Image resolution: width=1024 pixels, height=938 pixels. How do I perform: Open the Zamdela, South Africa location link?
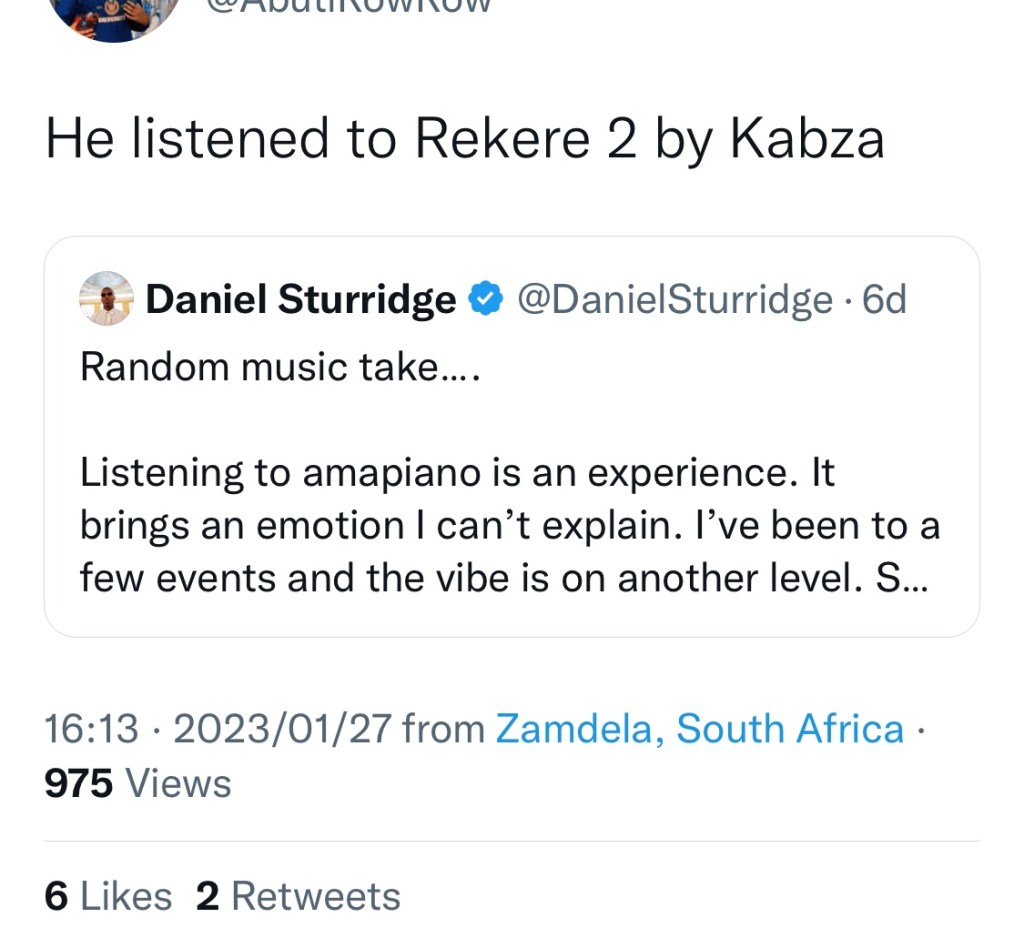[x=700, y=729]
